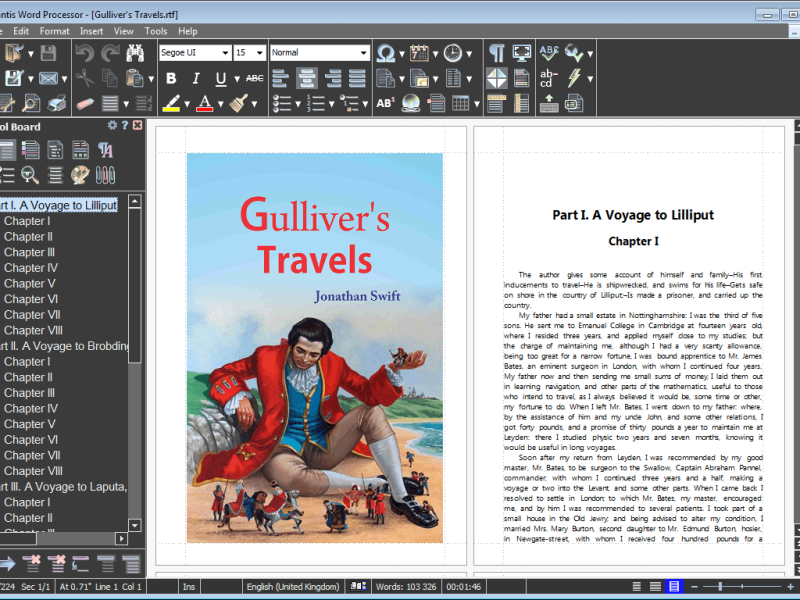This screenshot has width=800, height=600.
Task: Toggle Italic formatting
Action: (196, 78)
